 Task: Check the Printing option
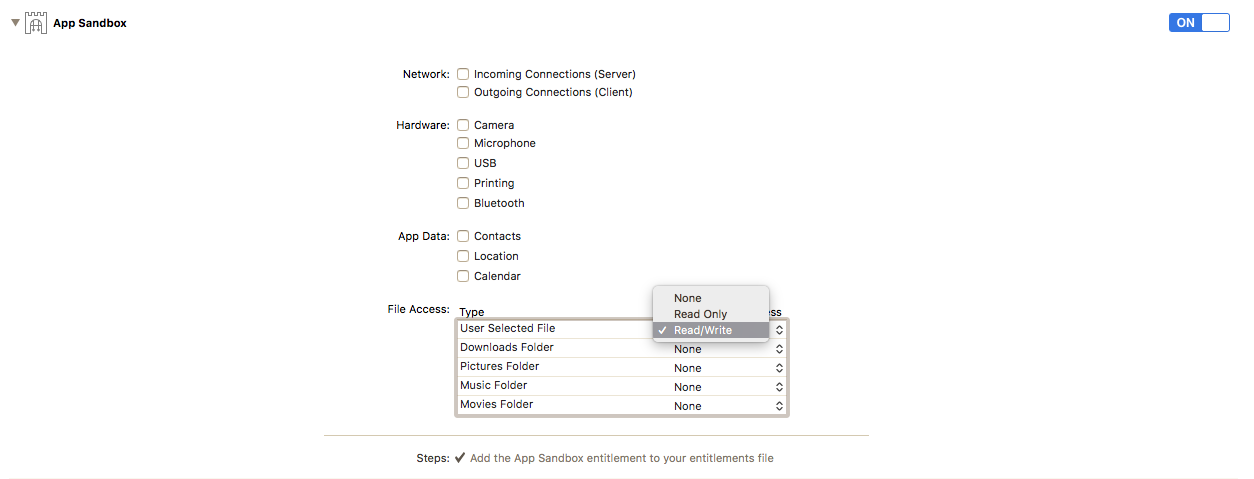463,183
